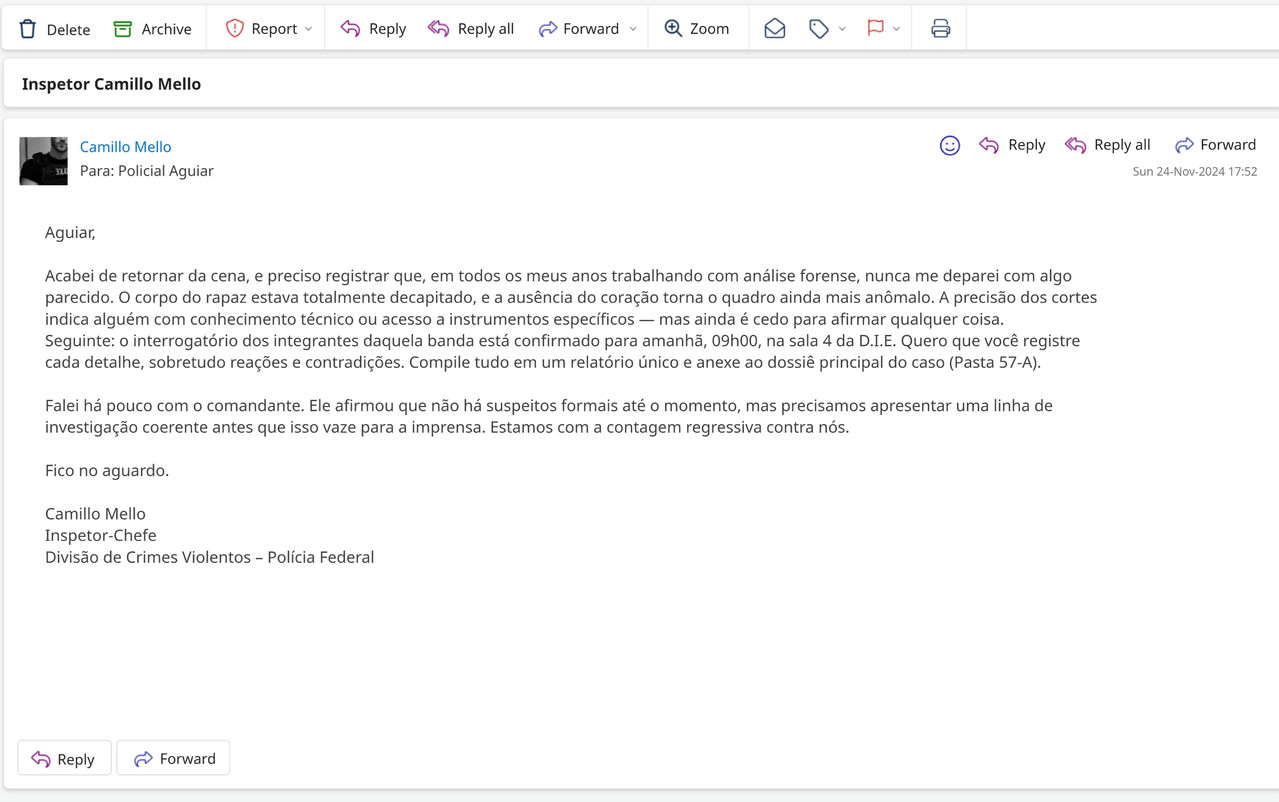
Task: Print the email with the printer icon
Action: click(940, 29)
